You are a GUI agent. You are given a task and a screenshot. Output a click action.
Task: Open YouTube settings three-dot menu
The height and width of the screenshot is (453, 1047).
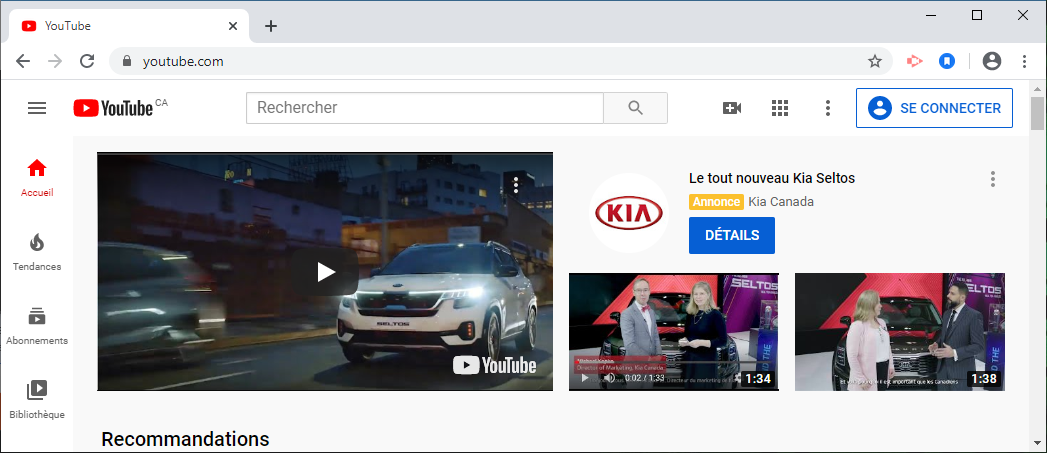[828, 108]
